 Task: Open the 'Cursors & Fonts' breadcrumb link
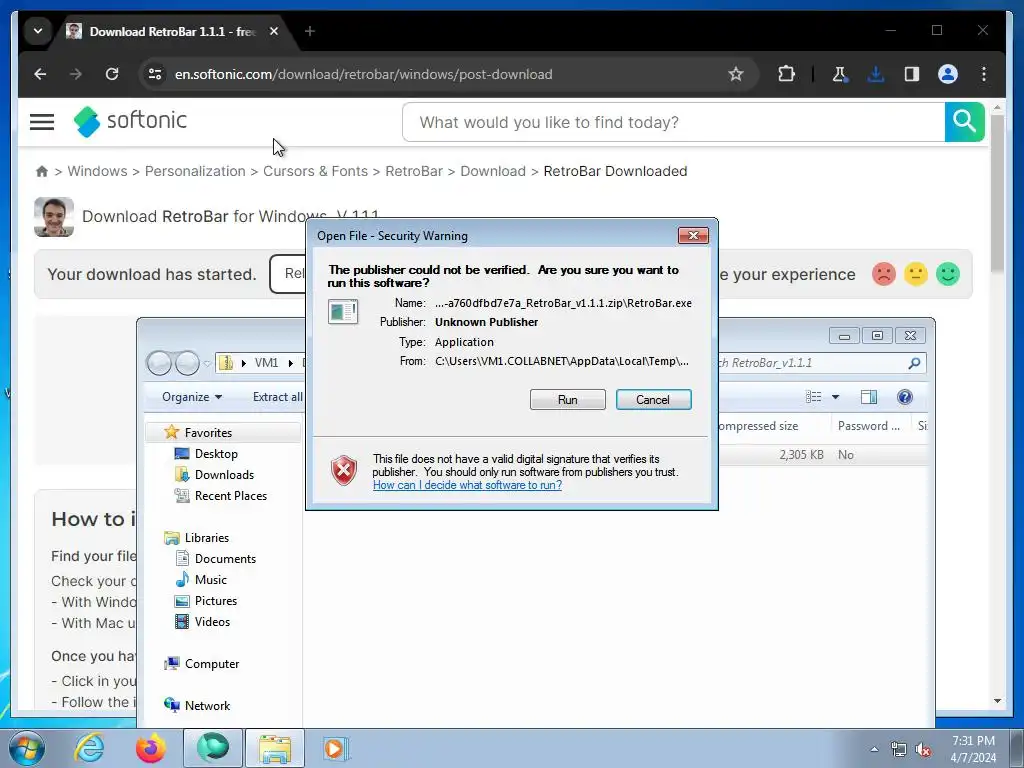[x=315, y=171]
